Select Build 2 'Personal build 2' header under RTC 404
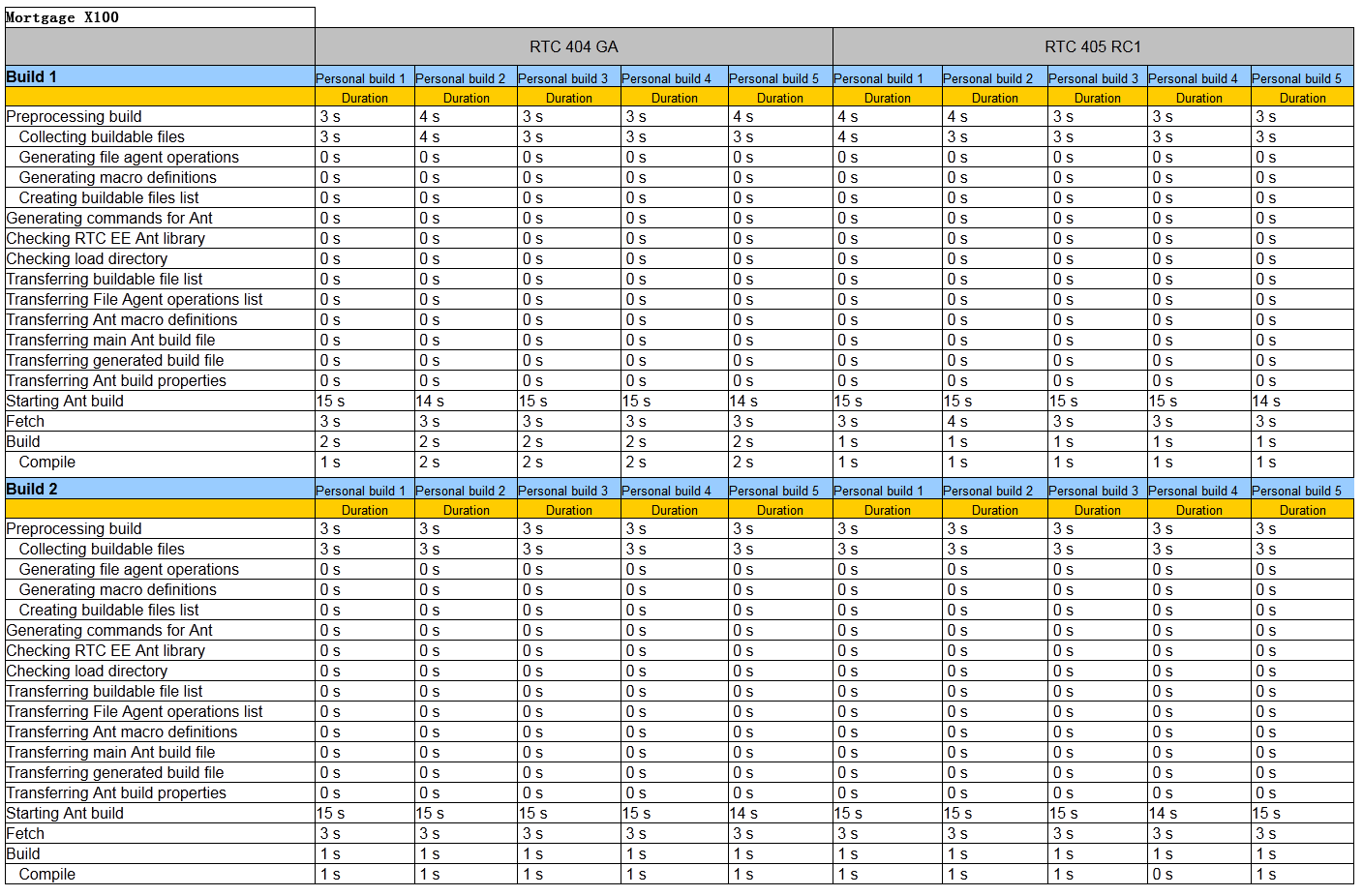Image resolution: width=1363 pixels, height=896 pixels. 461,491
